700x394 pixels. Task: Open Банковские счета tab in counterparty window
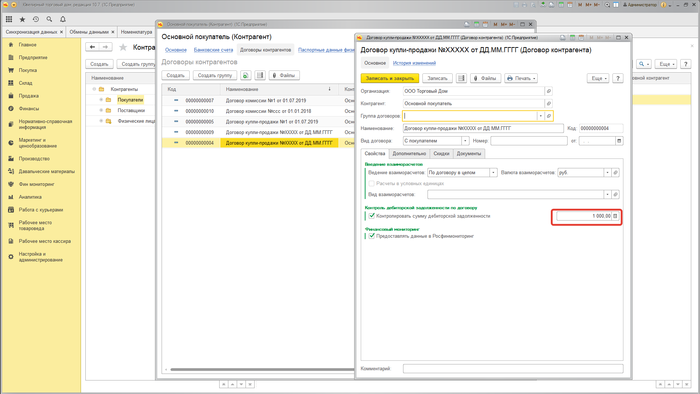pos(213,50)
